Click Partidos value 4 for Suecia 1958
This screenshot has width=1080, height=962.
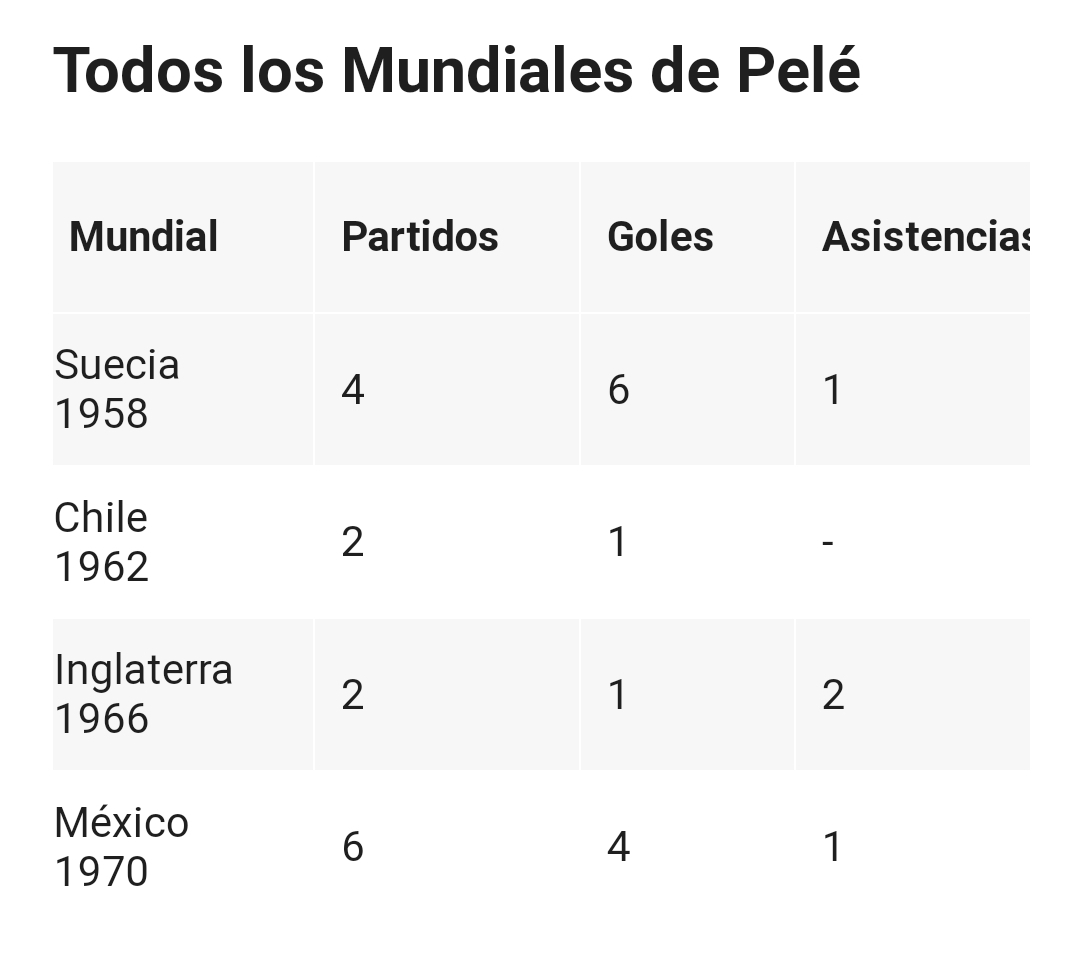[x=353, y=390]
